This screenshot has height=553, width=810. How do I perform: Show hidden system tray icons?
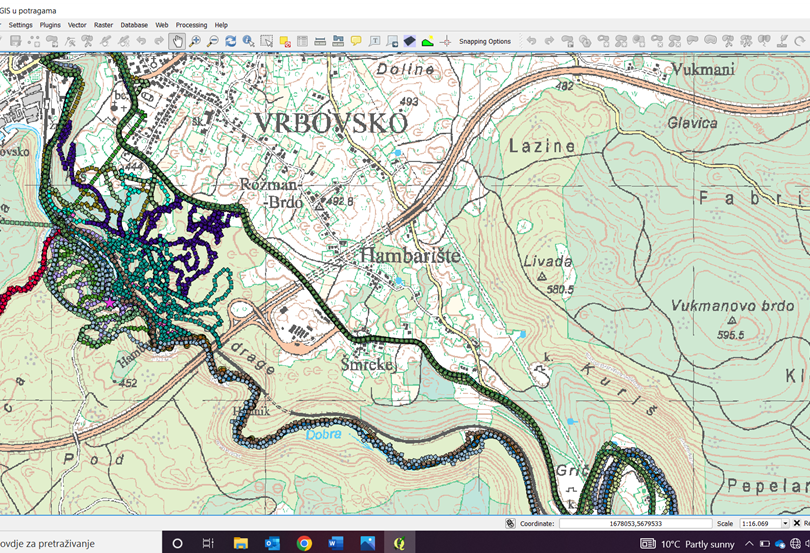751,543
